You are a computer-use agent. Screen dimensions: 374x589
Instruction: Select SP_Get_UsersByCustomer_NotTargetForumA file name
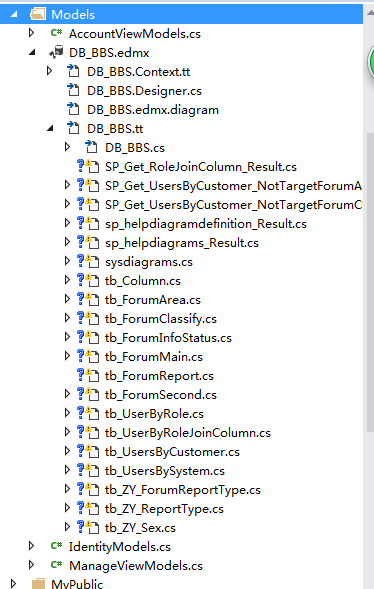[234, 186]
